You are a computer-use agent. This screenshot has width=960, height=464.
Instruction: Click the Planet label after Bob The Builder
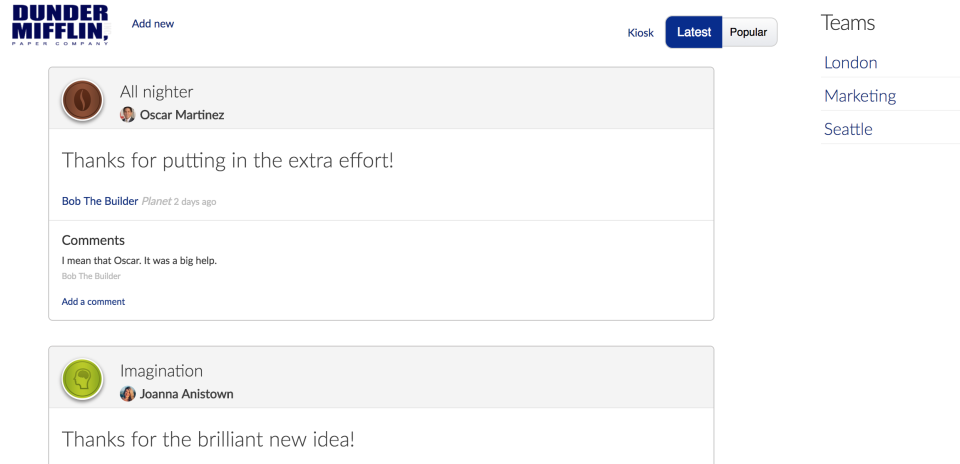[156, 201]
